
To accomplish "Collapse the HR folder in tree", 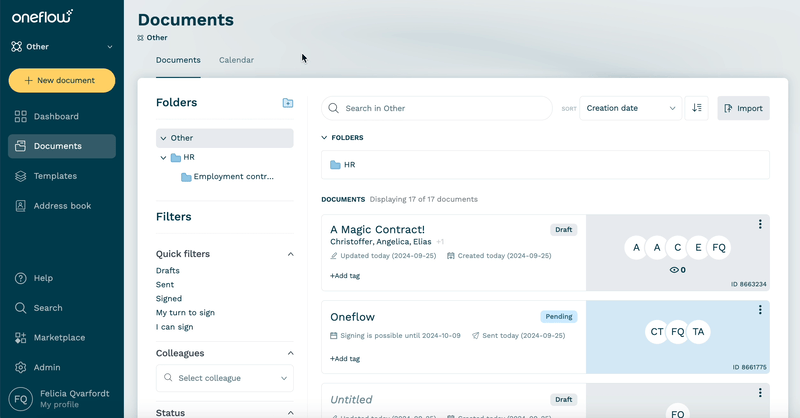I will 163,158.
